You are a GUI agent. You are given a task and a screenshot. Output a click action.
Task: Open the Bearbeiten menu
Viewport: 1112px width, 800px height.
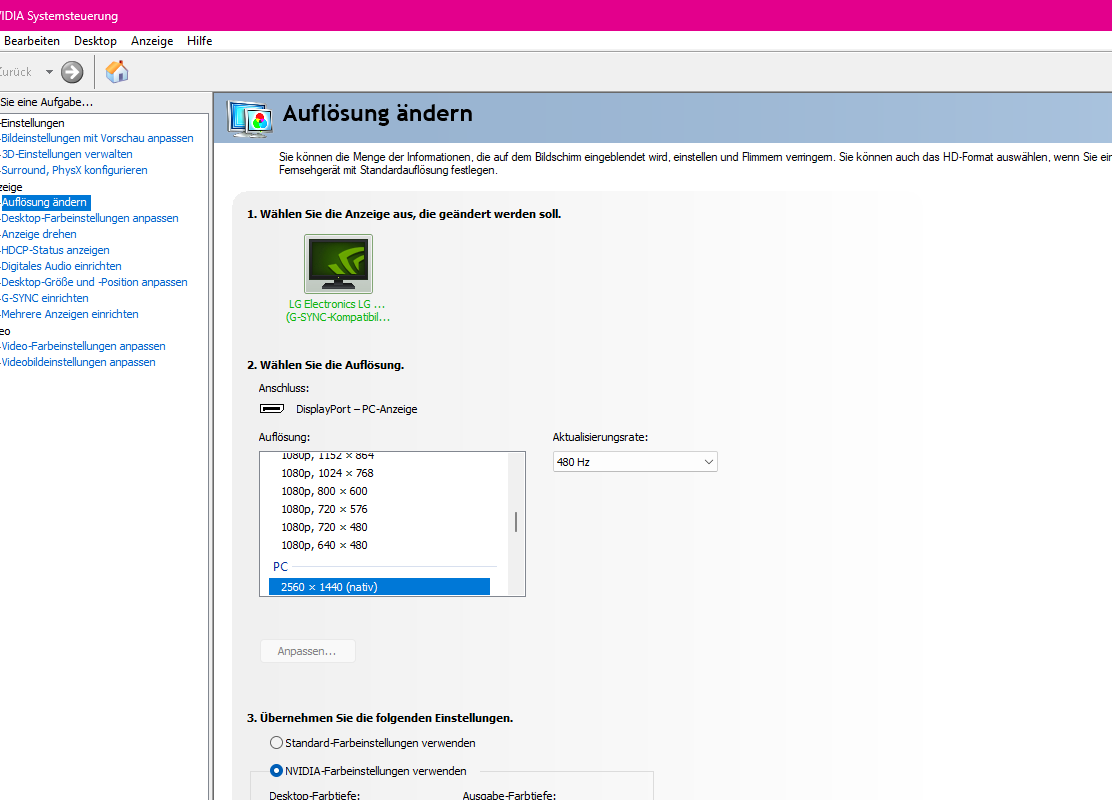[31, 41]
